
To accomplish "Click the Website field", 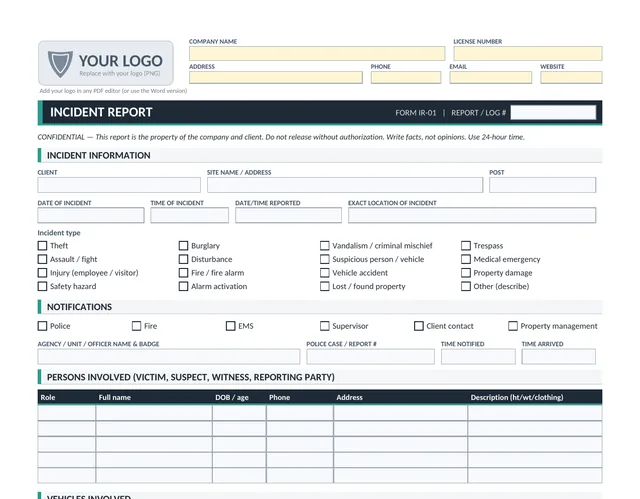I will [x=571, y=78].
